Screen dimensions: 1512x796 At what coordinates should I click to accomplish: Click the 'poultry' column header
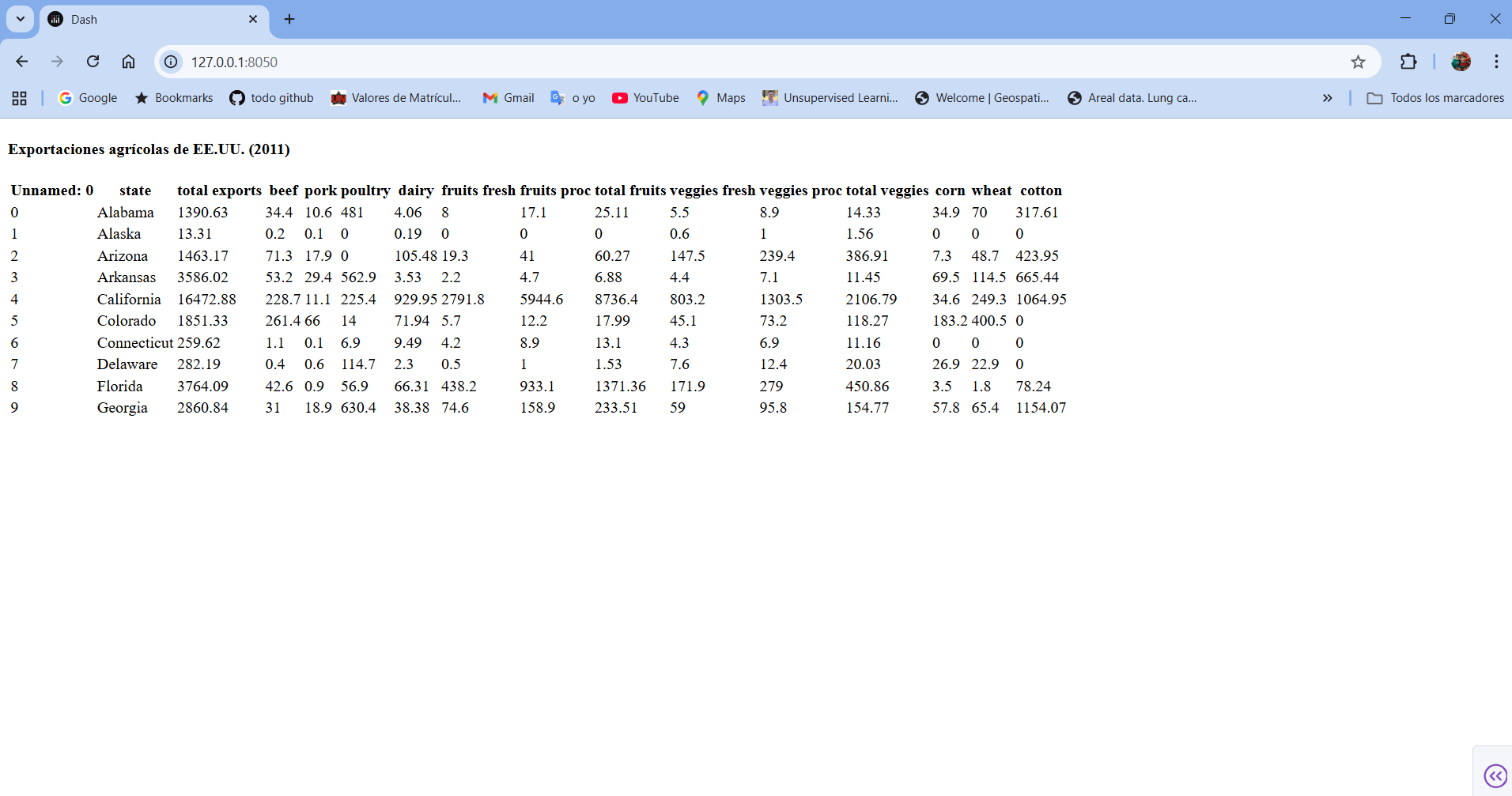coord(365,191)
